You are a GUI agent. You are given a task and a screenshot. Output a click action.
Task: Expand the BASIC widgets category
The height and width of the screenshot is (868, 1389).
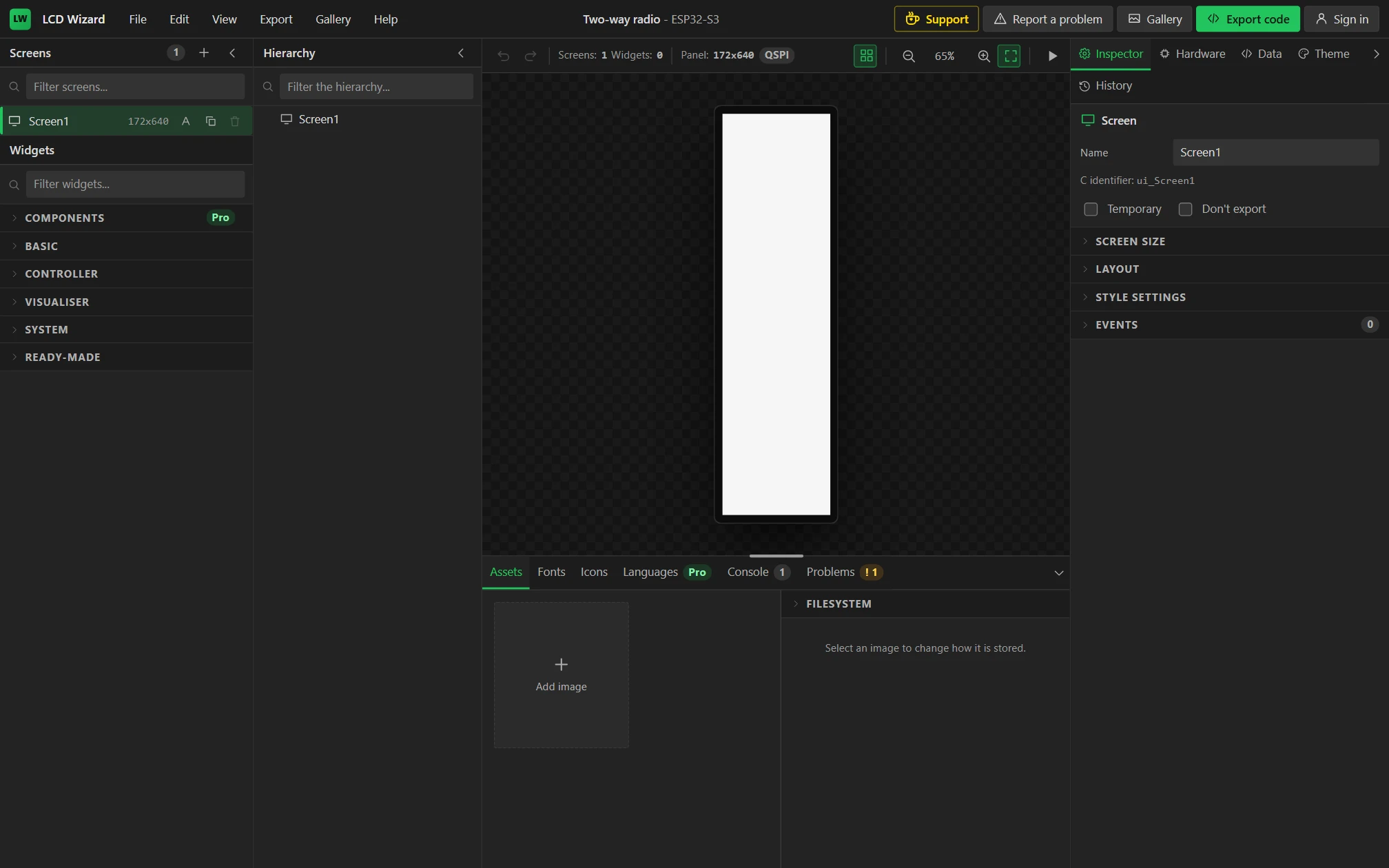(x=126, y=246)
